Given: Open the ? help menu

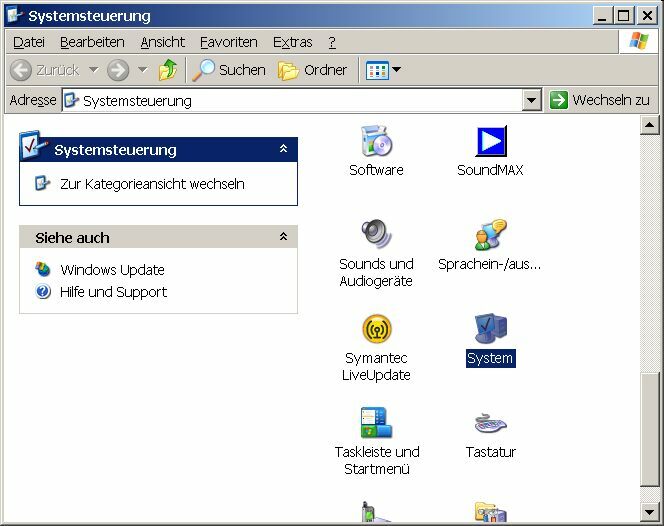Looking at the screenshot, I should pos(332,42).
